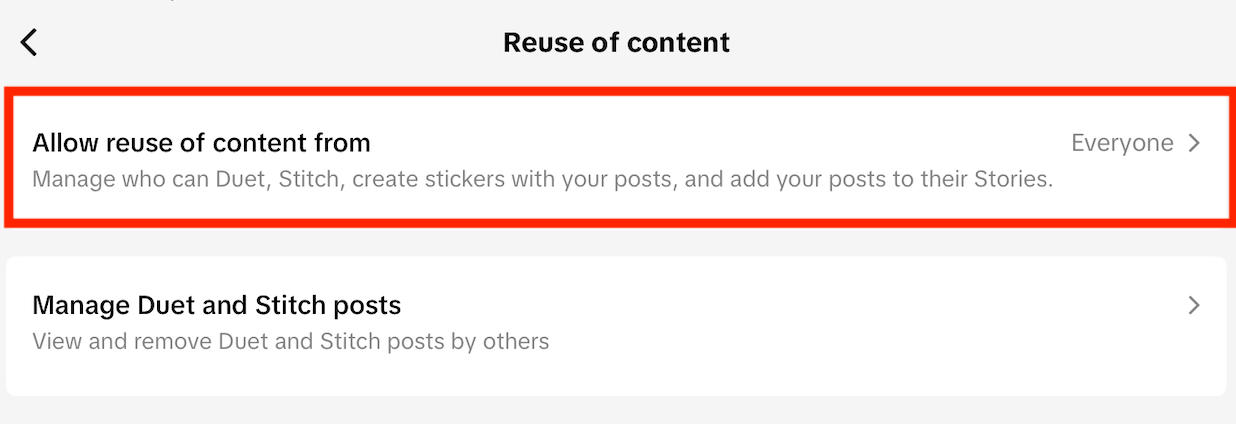
Task: Tap the right arrow on the first row
Action: (1193, 143)
